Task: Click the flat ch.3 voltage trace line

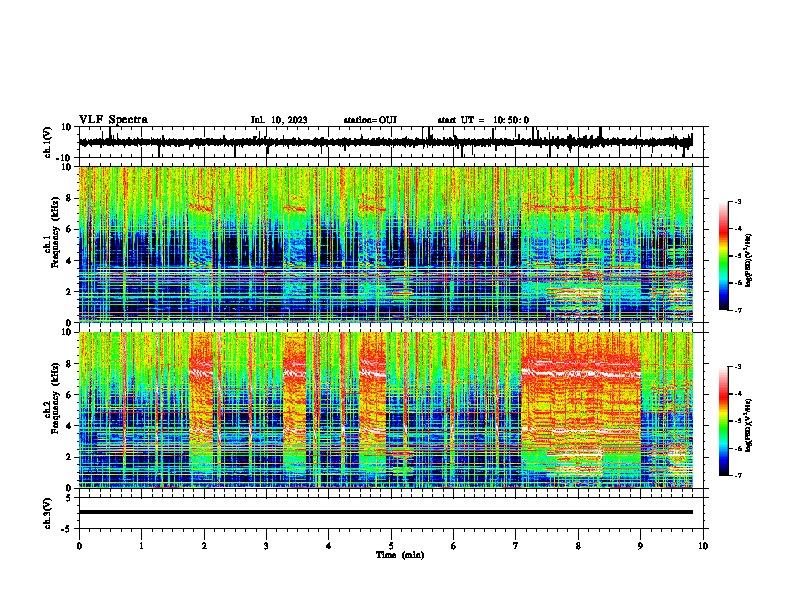Action: click(x=386, y=512)
